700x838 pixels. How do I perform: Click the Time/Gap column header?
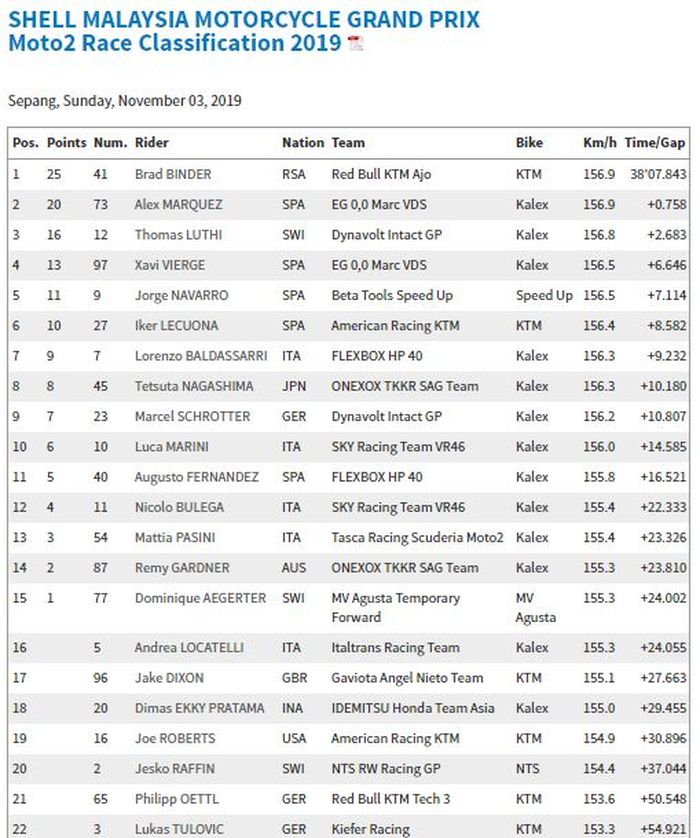(x=655, y=143)
